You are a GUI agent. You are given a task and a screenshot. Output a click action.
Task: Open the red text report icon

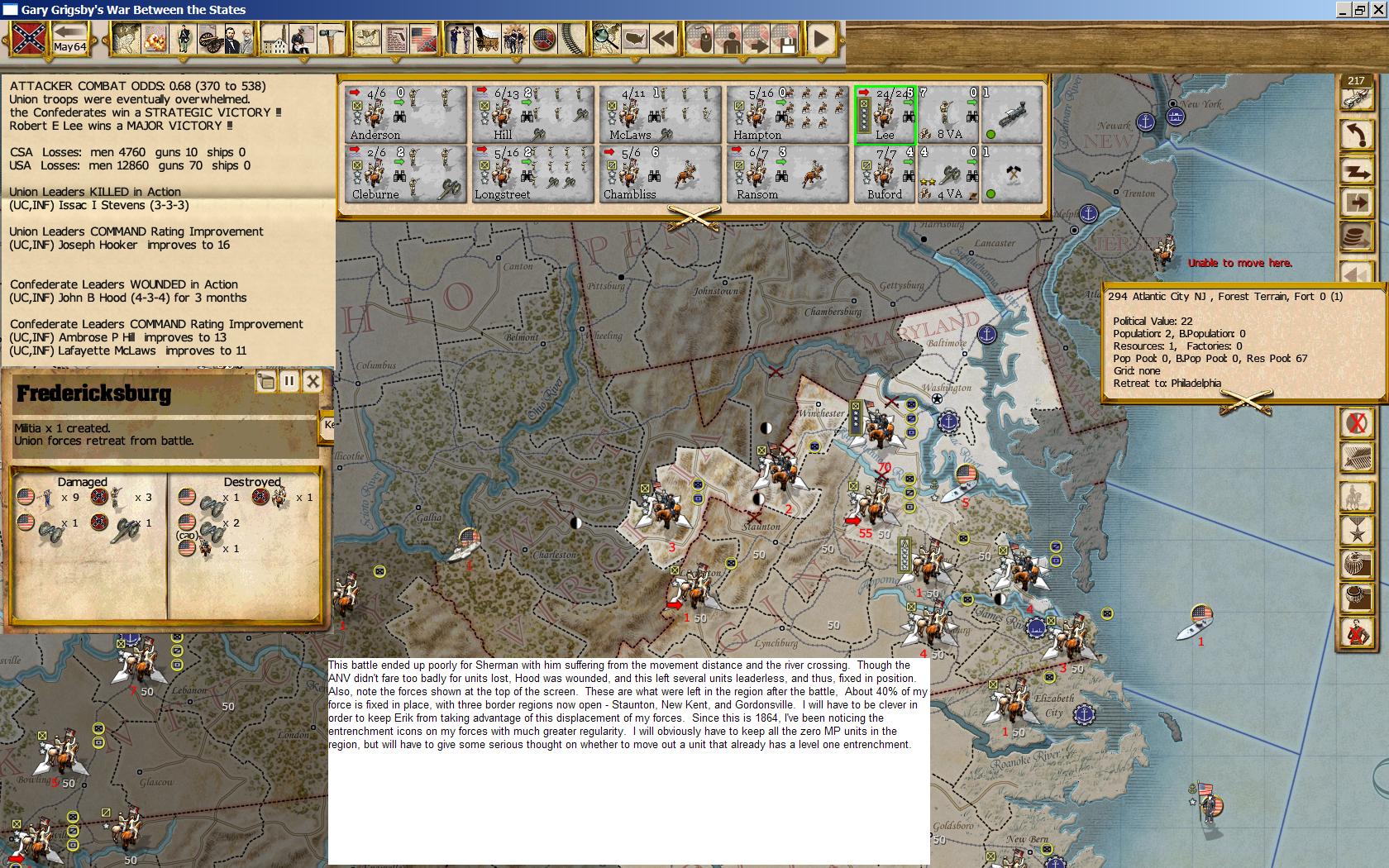[396, 39]
